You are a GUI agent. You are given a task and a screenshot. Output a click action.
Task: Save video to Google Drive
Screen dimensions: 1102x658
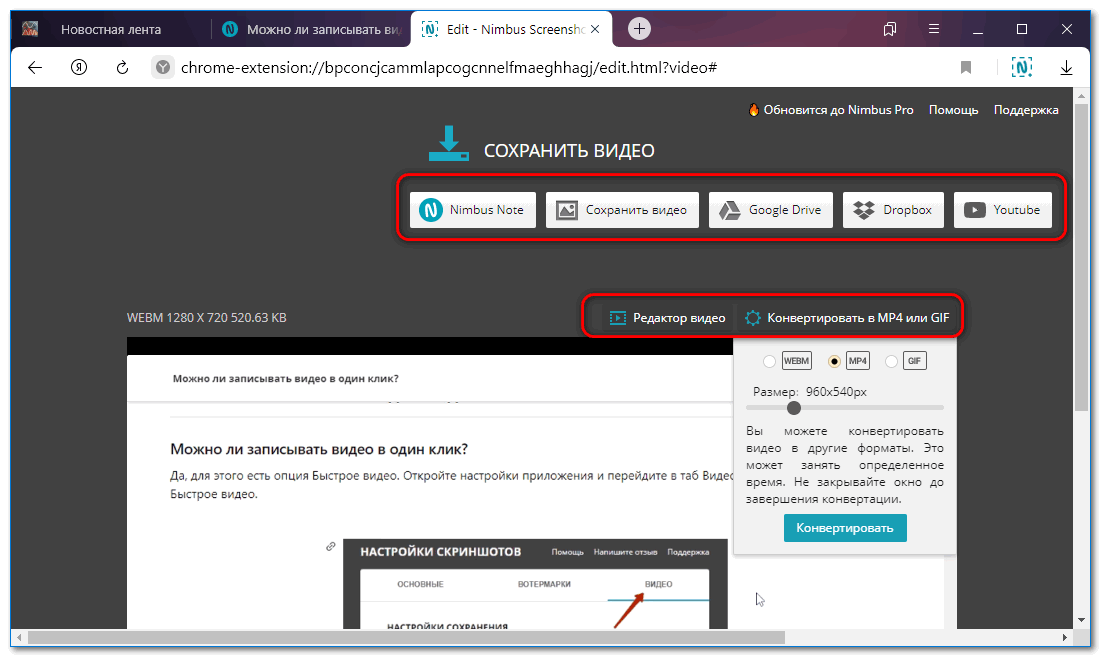[770, 210]
